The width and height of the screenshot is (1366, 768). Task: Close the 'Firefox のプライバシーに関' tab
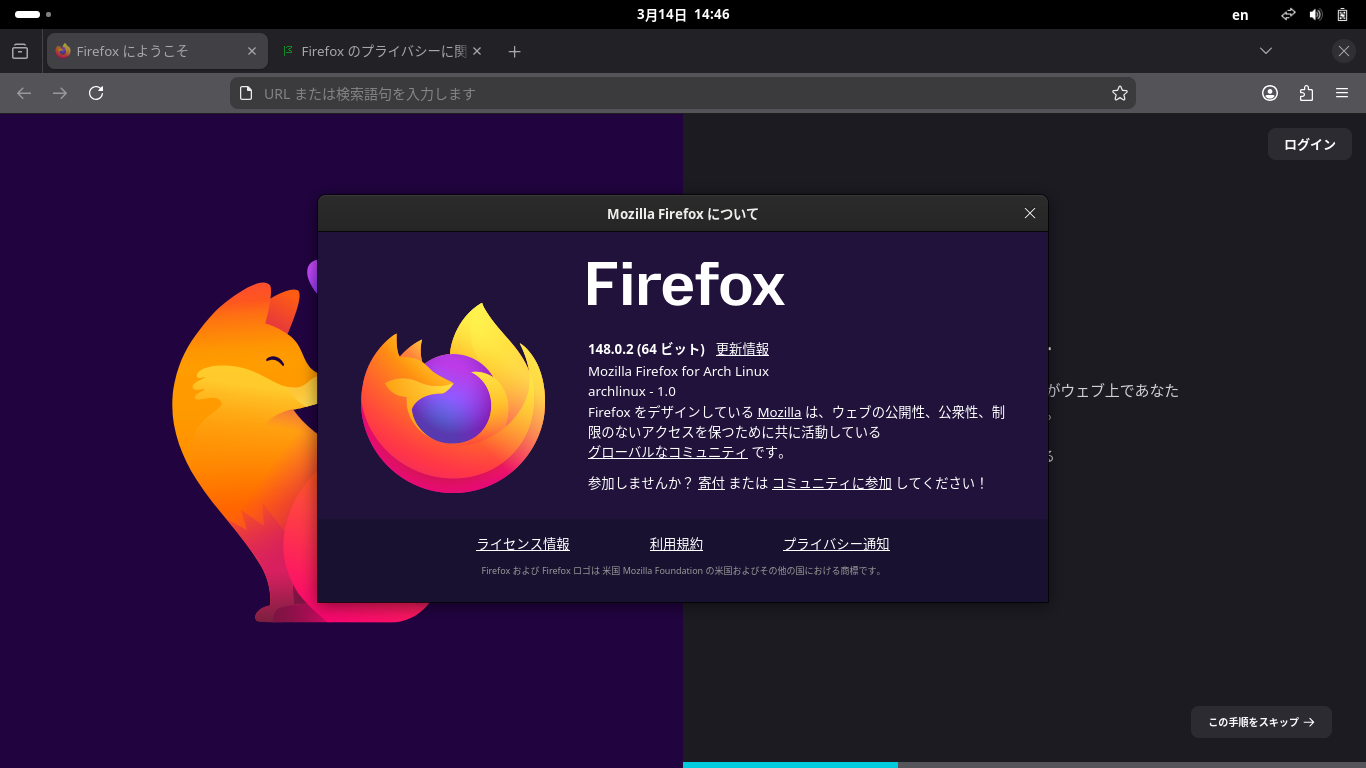coord(477,51)
